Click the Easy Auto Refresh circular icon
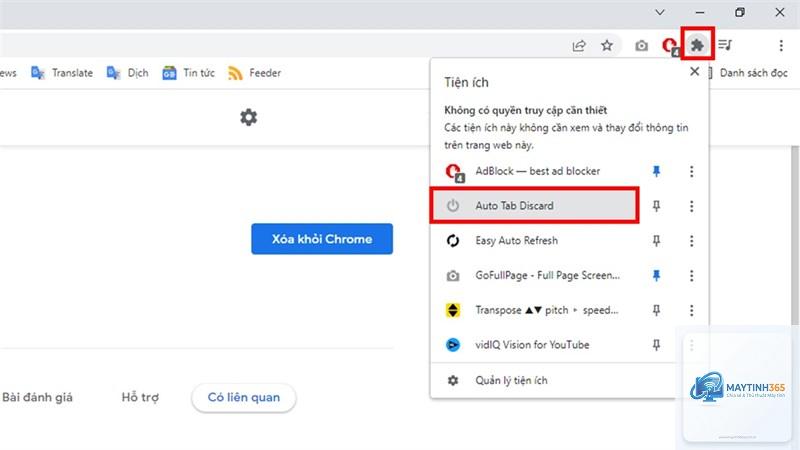 (453, 240)
